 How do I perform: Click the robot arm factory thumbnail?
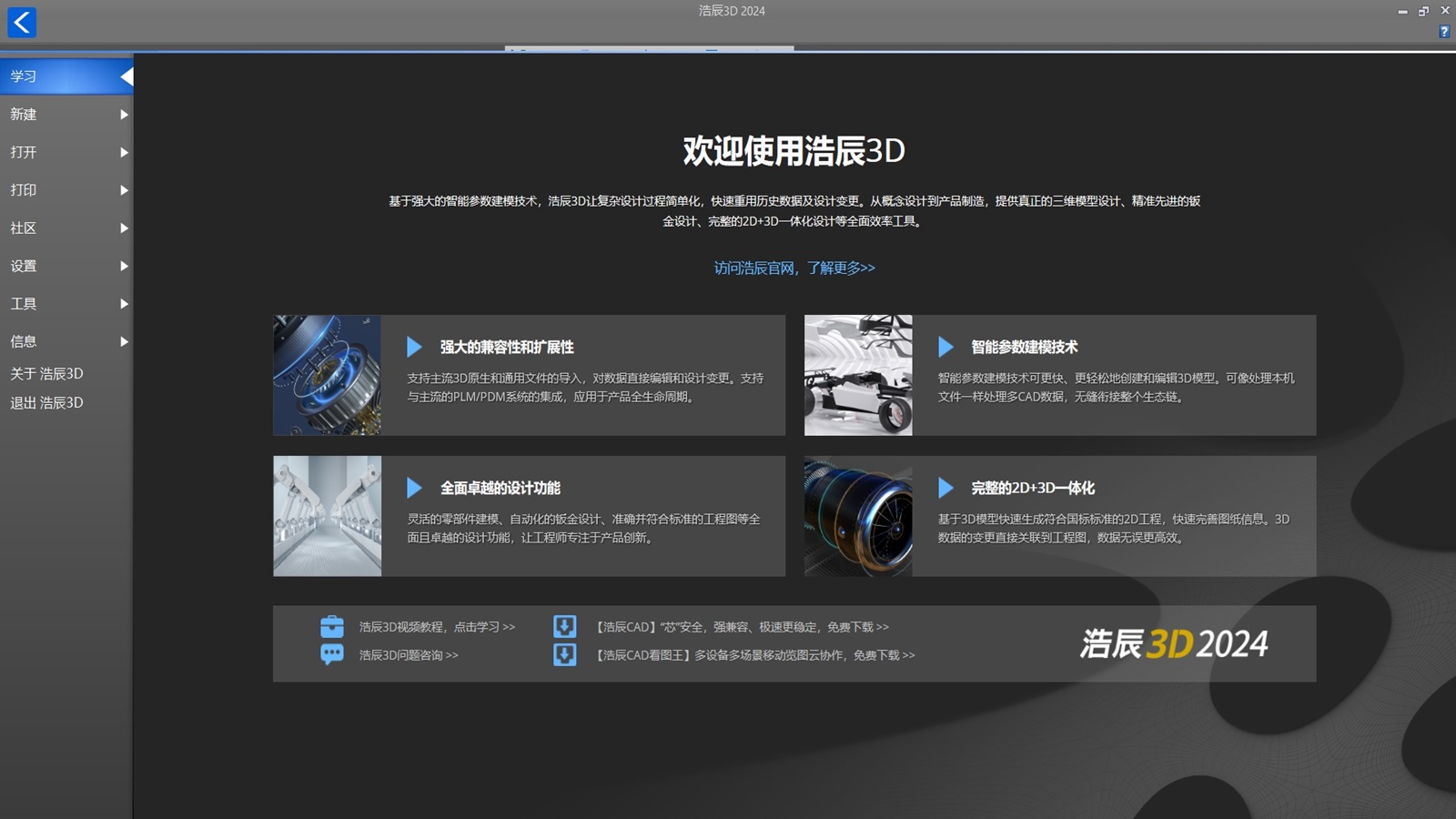pos(327,516)
